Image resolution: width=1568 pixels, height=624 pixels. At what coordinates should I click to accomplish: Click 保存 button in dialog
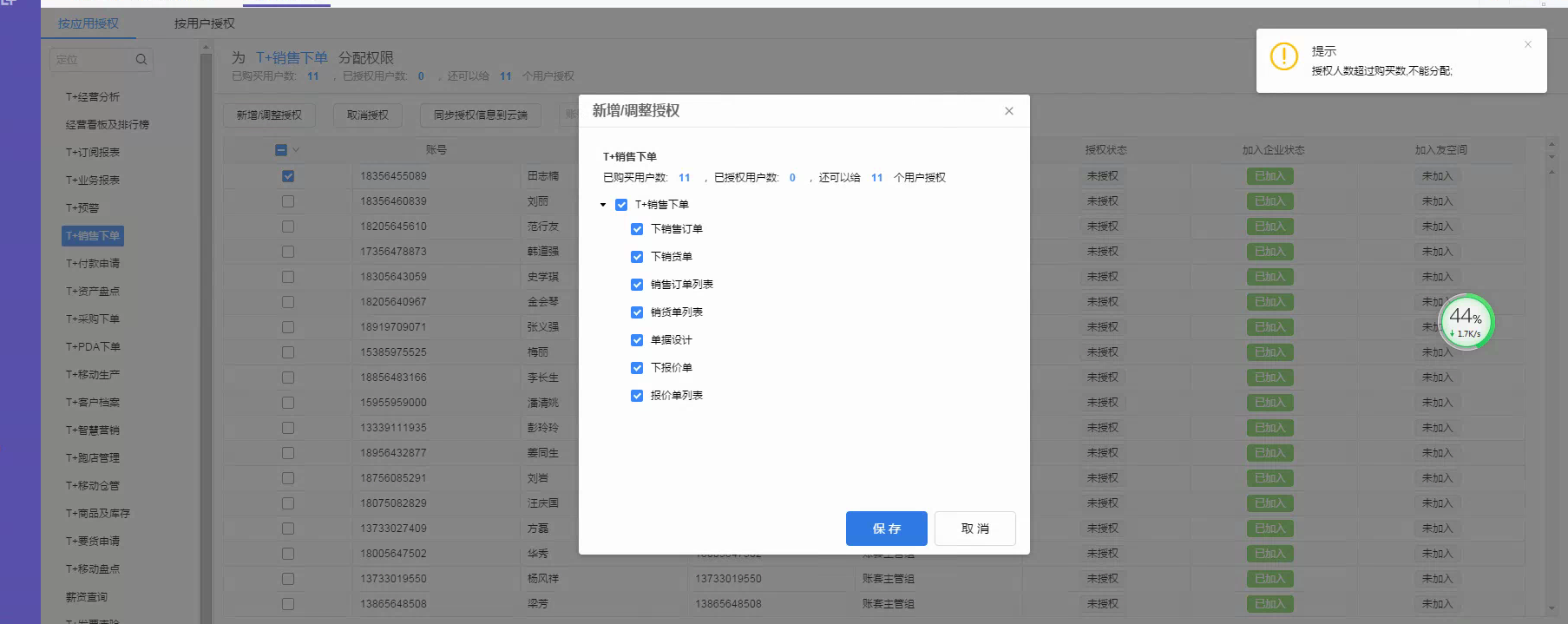(x=887, y=529)
